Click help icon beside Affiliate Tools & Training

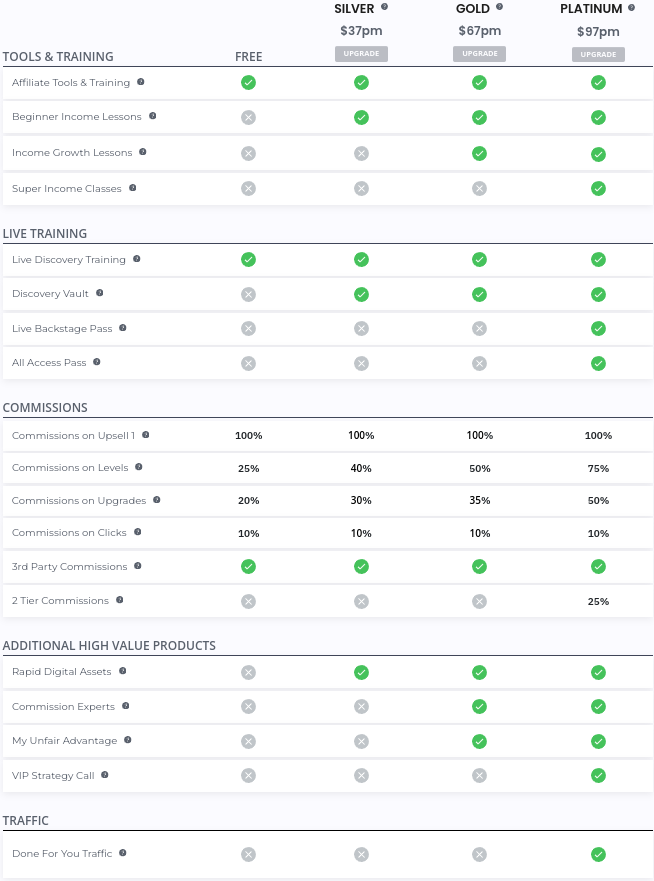coord(141,82)
